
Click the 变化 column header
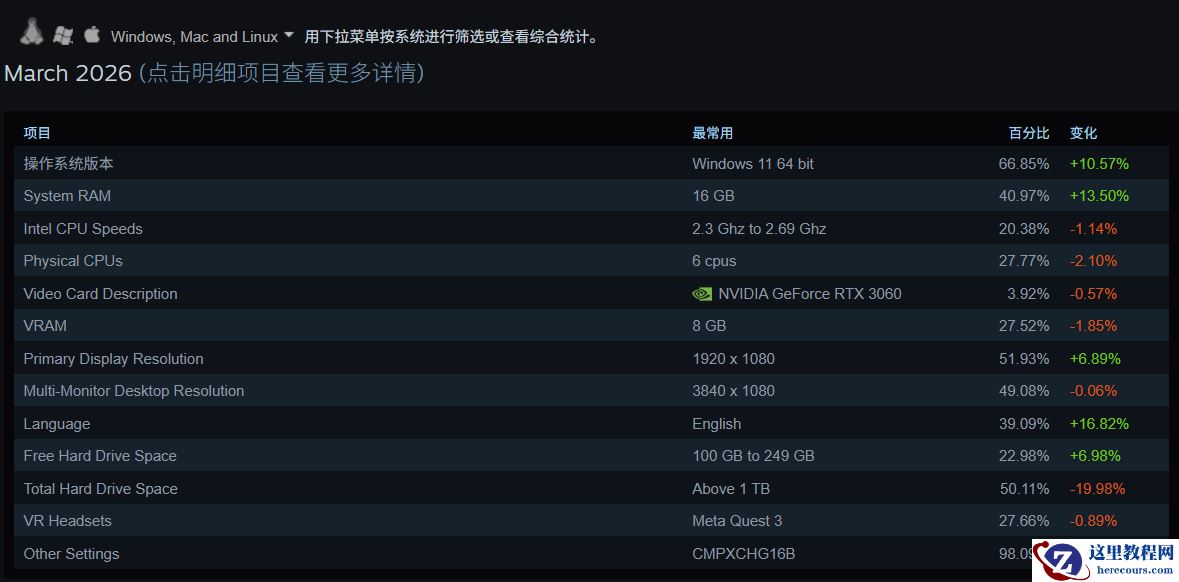click(x=1083, y=132)
